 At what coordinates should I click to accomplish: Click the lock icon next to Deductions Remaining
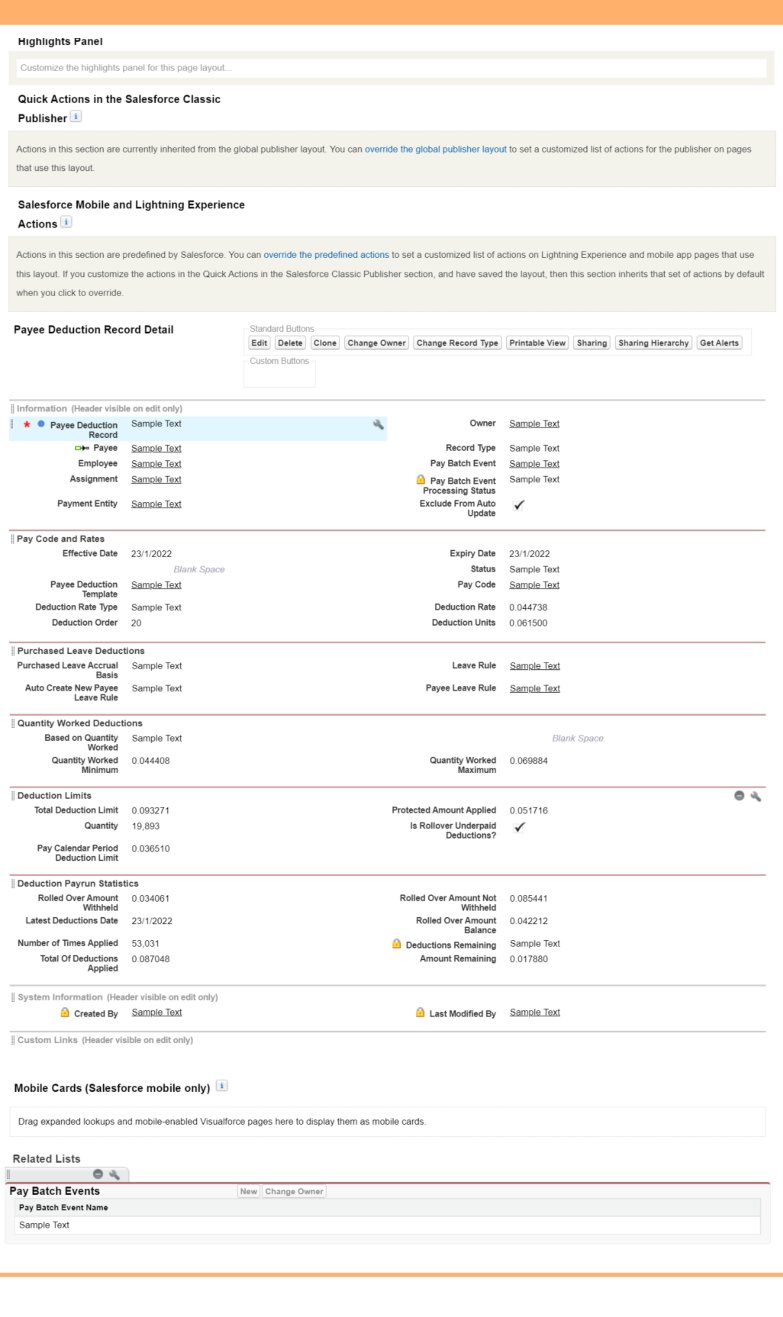[397, 944]
